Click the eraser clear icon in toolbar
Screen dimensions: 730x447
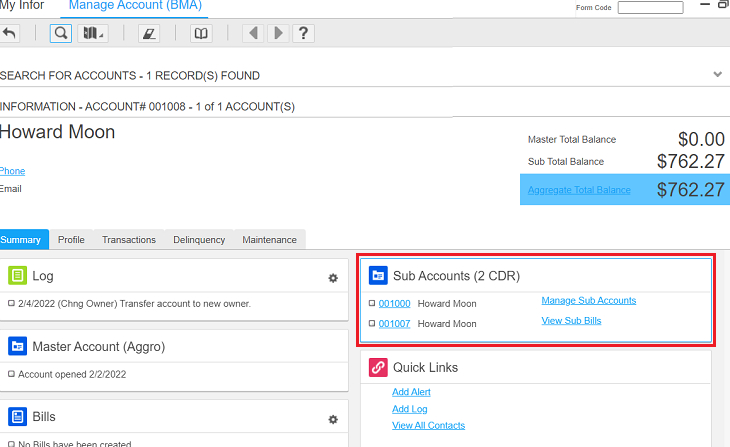point(150,33)
